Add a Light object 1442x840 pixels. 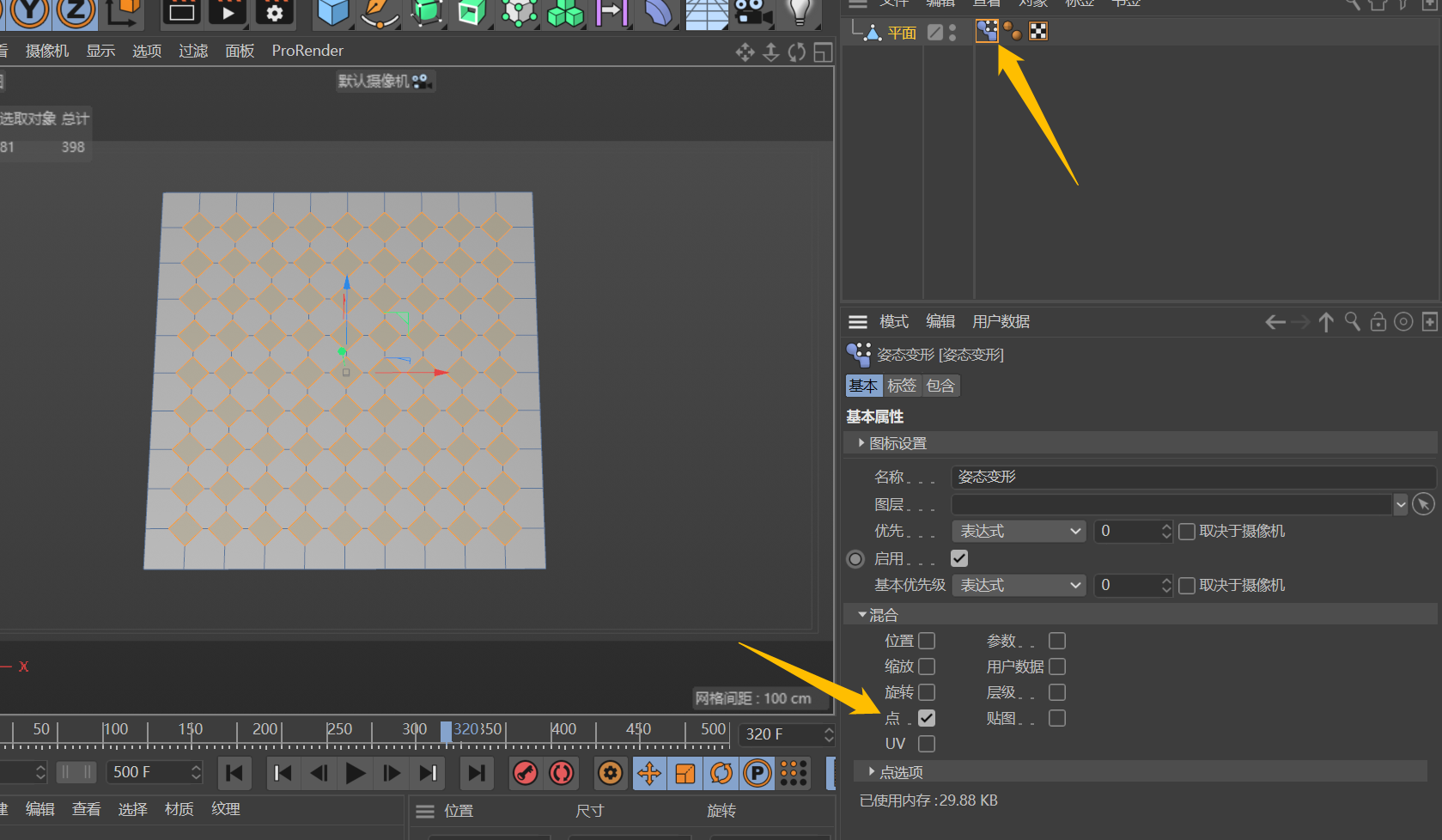click(x=800, y=12)
